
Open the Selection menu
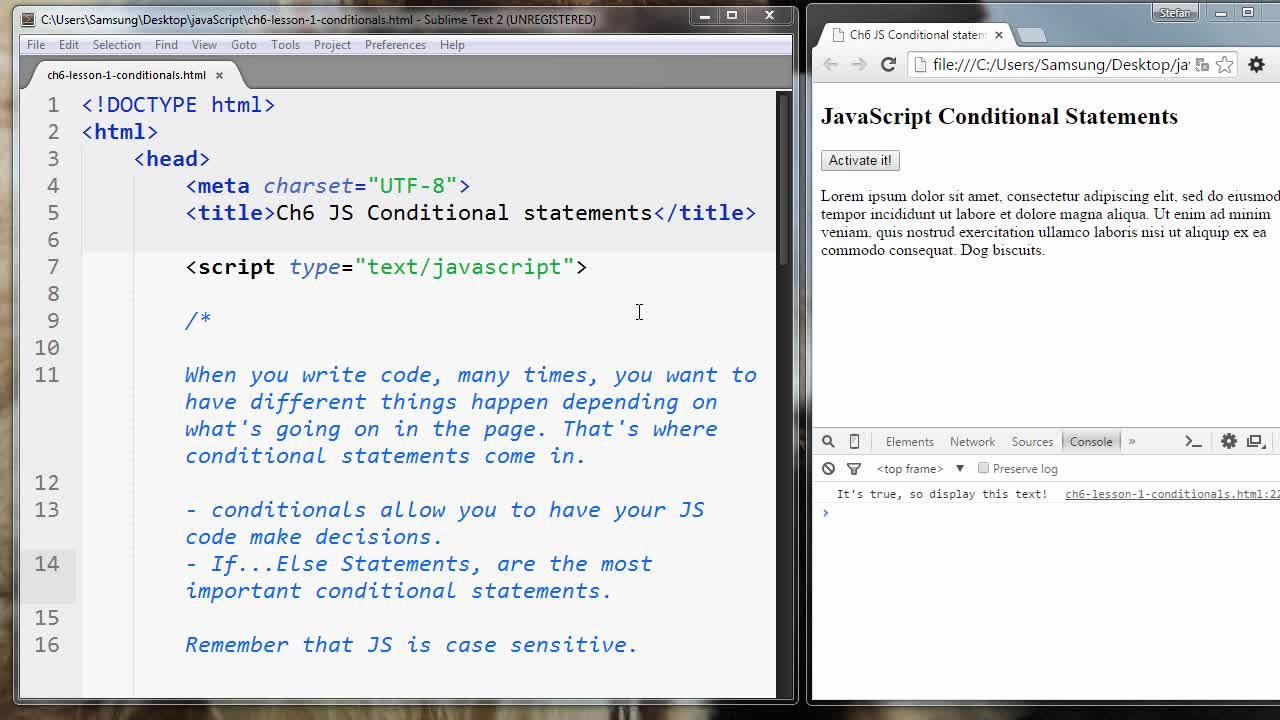click(x=117, y=45)
